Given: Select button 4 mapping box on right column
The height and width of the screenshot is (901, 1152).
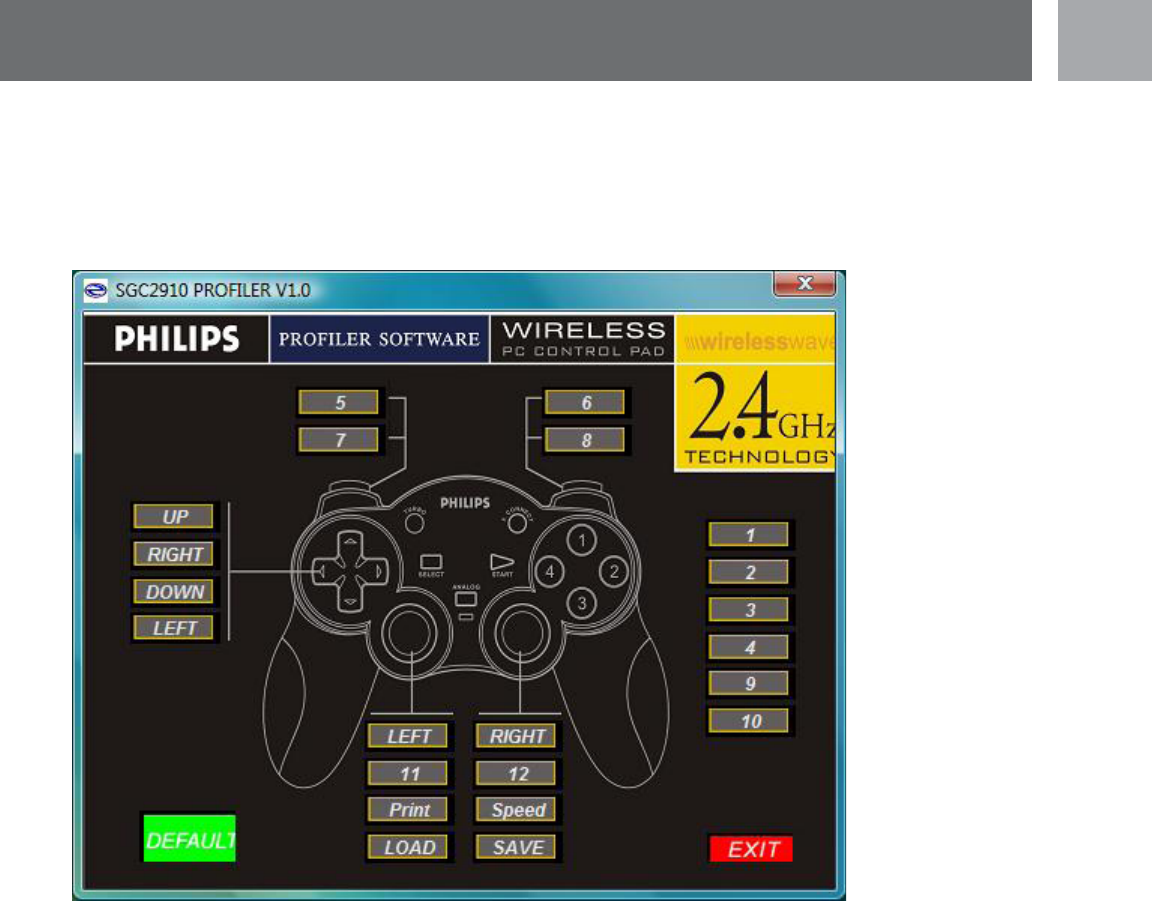Looking at the screenshot, I should click(x=749, y=647).
